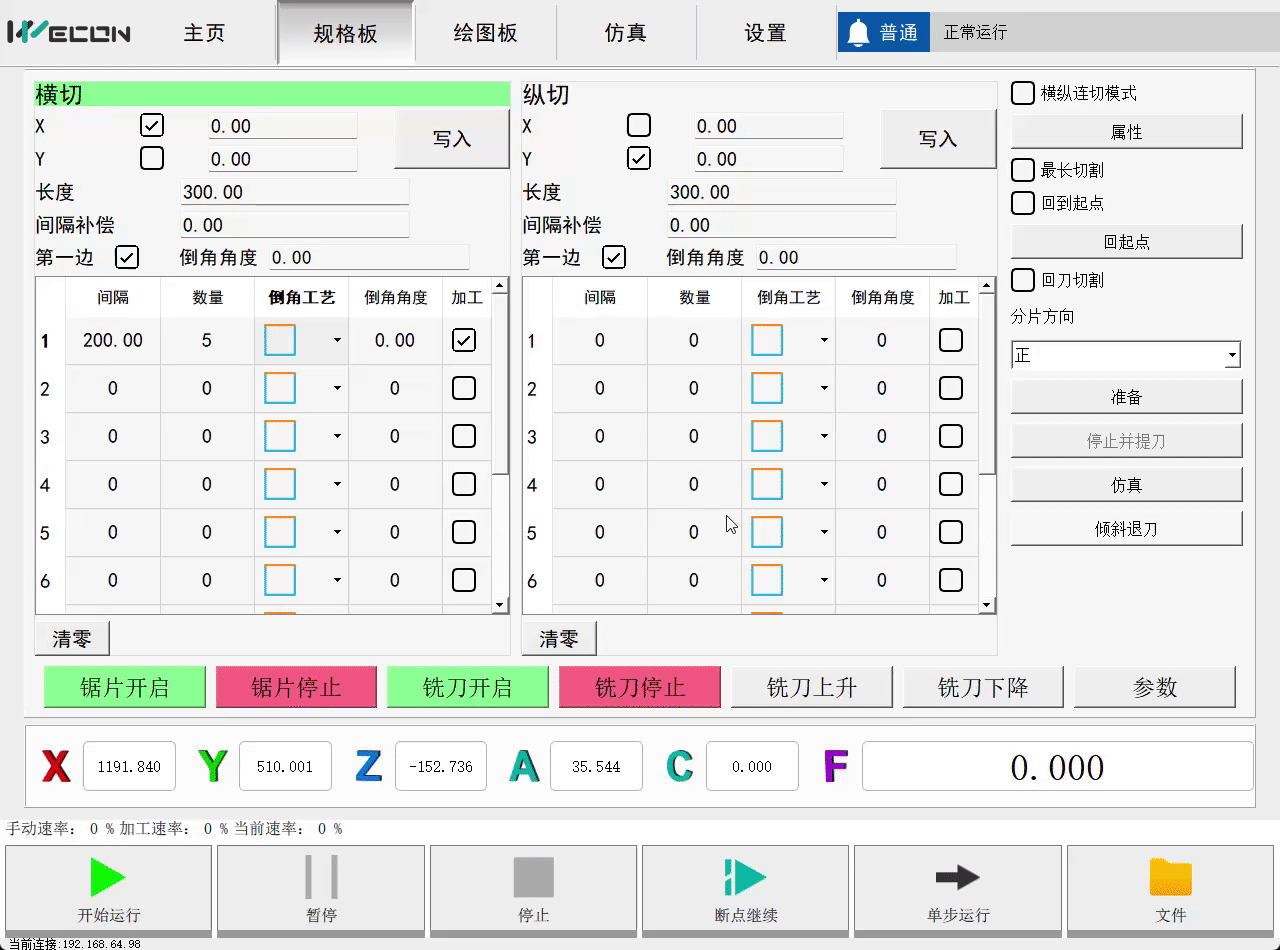
Task: Click the pause bars icon
Action: 321,877
